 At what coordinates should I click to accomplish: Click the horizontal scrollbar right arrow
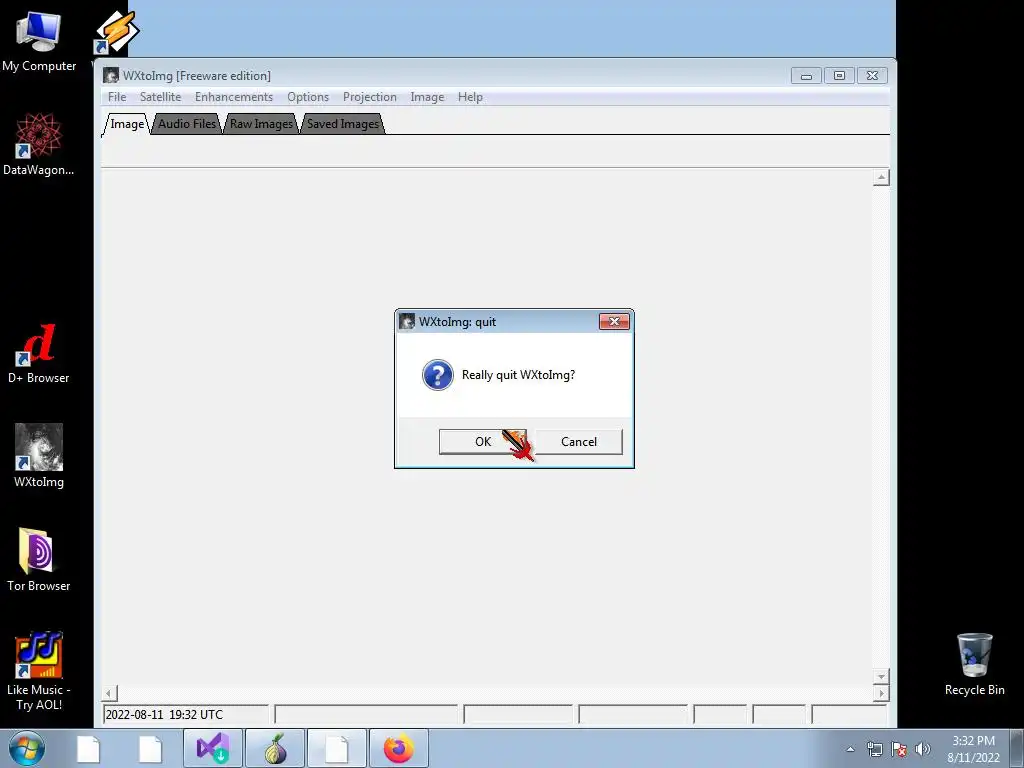[x=881, y=693]
